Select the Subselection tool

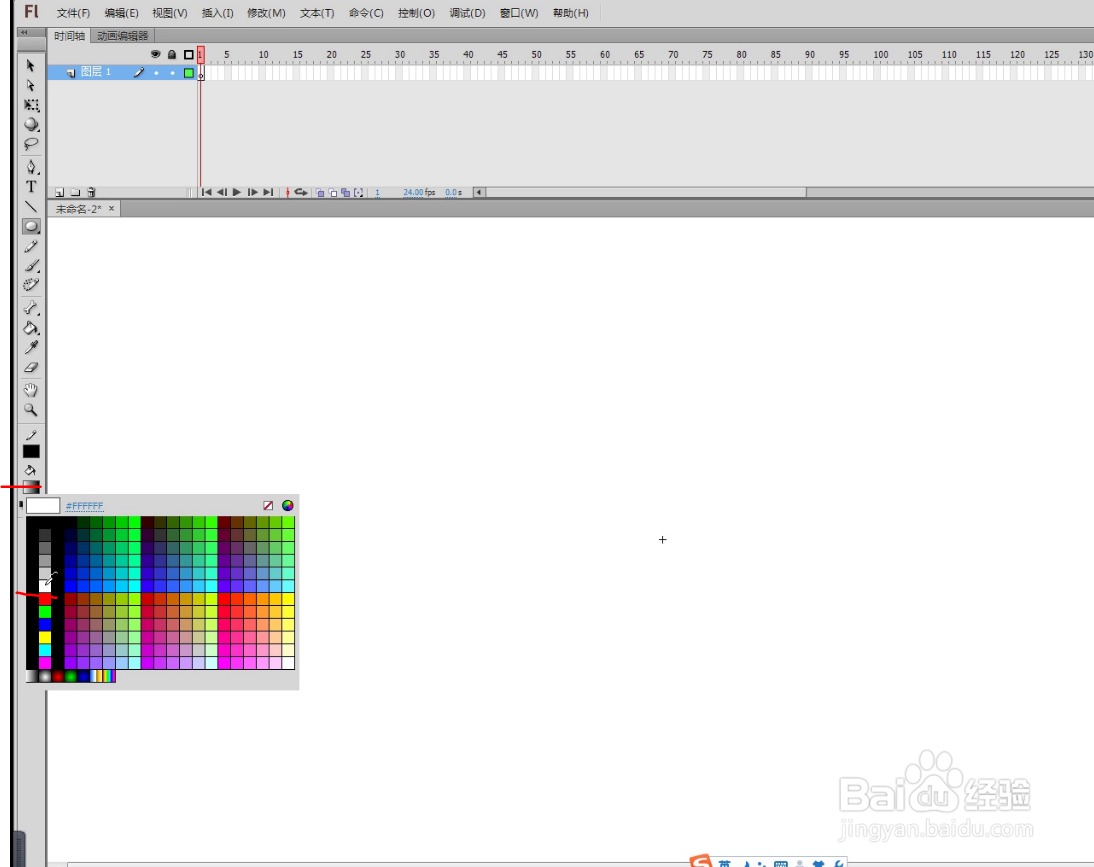pyautogui.click(x=31, y=86)
